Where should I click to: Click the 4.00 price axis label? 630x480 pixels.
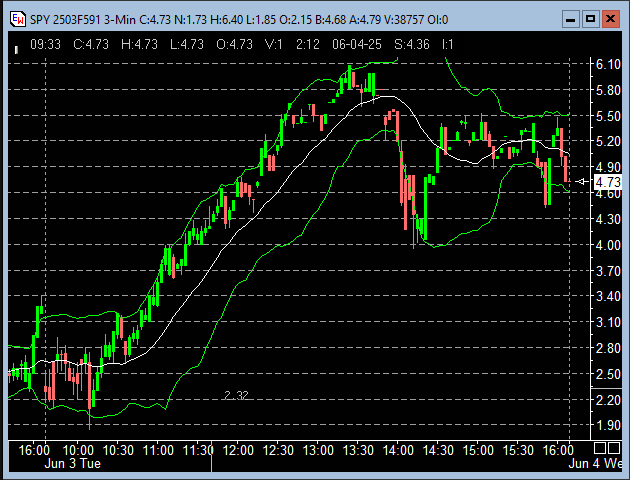click(608, 245)
